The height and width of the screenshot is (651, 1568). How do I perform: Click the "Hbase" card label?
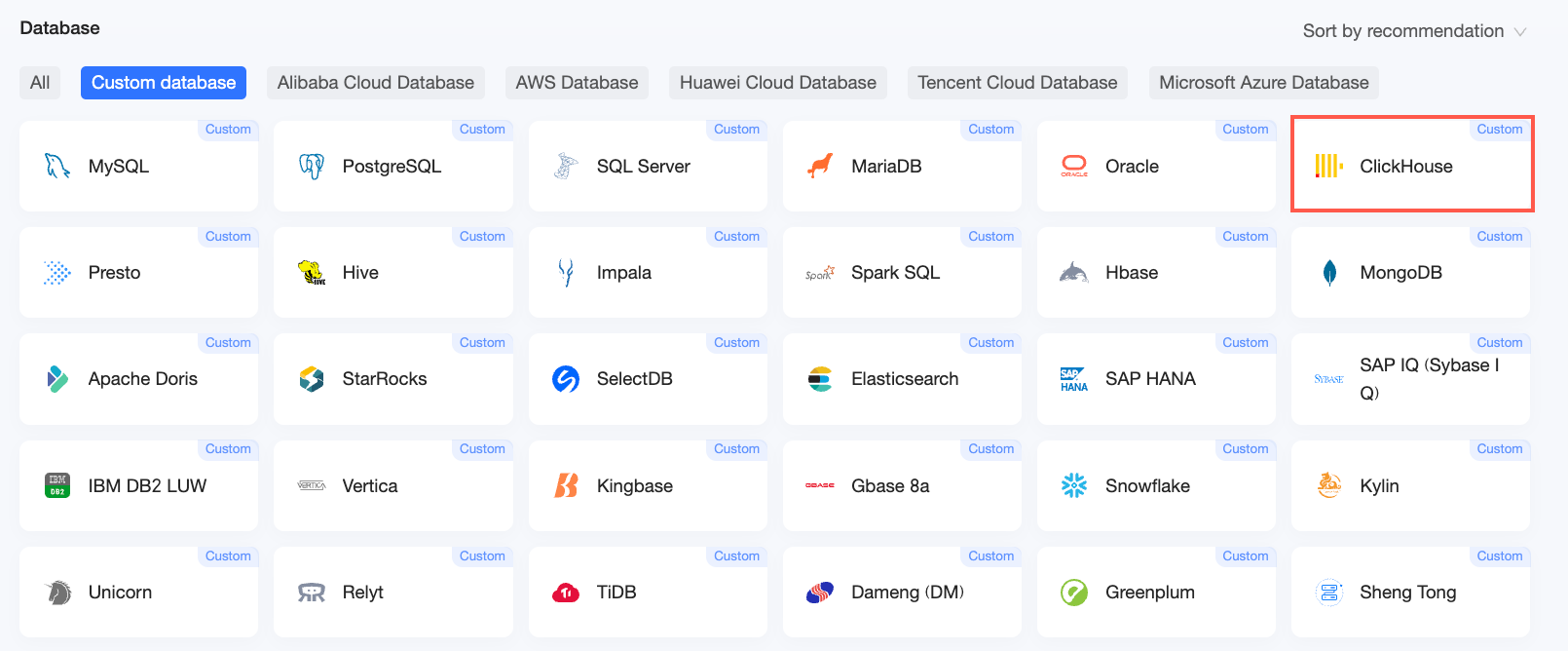tap(1132, 273)
